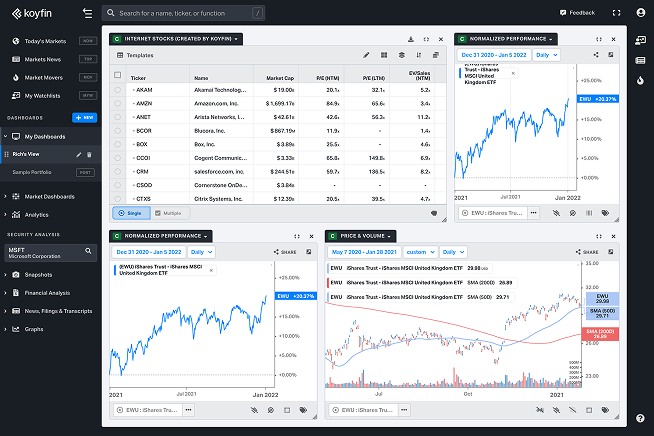Screen dimensions: 654x436
Task: Open the Market Movers flame icon in right rail
Action: [640, 78]
